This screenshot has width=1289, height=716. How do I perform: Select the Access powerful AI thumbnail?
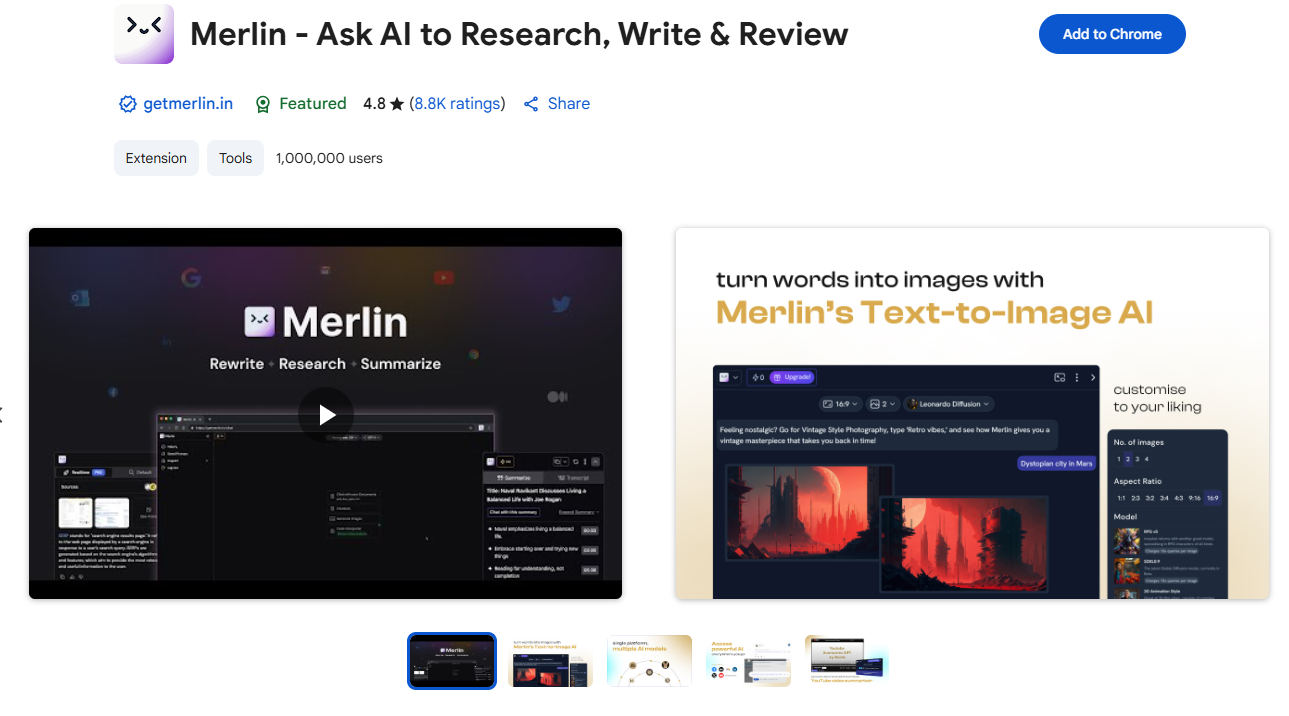coord(748,661)
